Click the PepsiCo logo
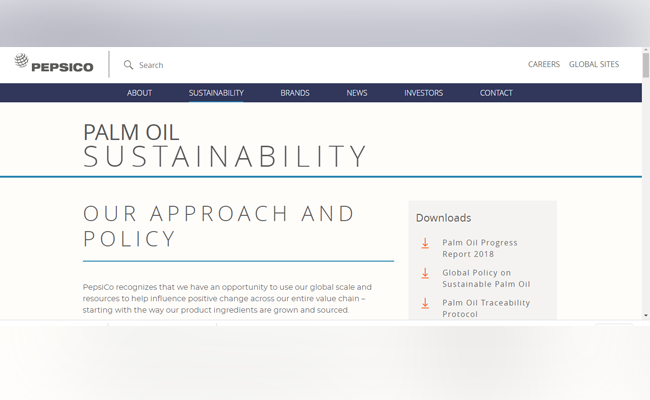The height and width of the screenshot is (400, 650). [54, 63]
